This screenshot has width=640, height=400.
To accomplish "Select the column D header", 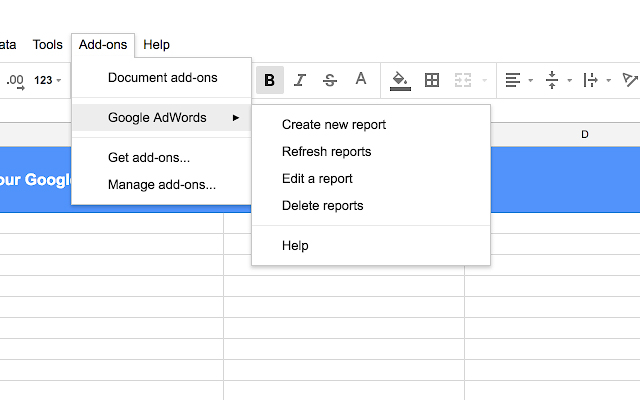I will coord(585,135).
